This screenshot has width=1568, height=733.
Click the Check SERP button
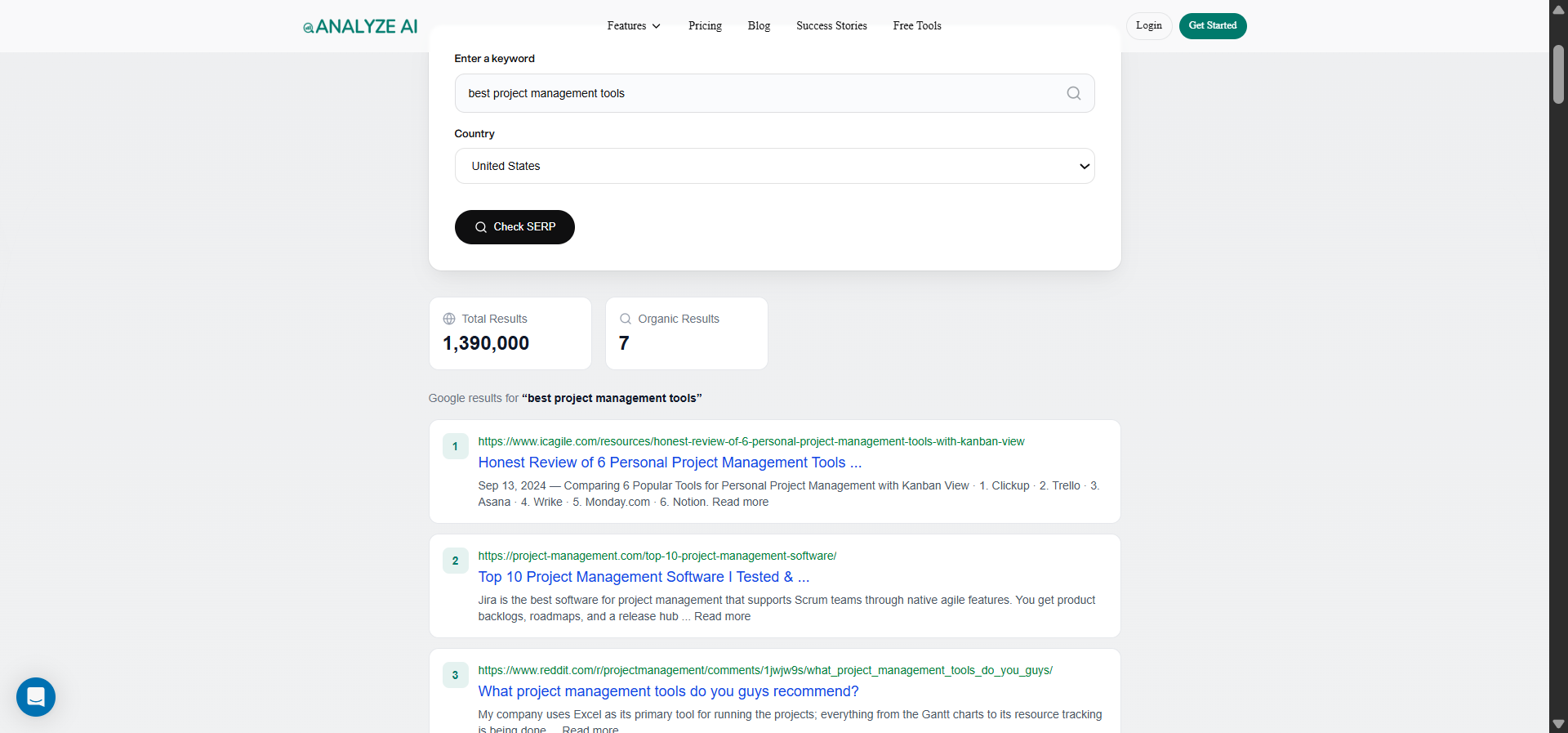coord(514,227)
